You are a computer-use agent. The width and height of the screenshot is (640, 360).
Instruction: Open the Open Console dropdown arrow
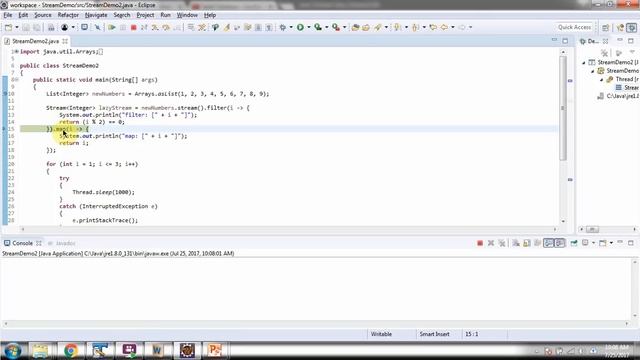611,243
